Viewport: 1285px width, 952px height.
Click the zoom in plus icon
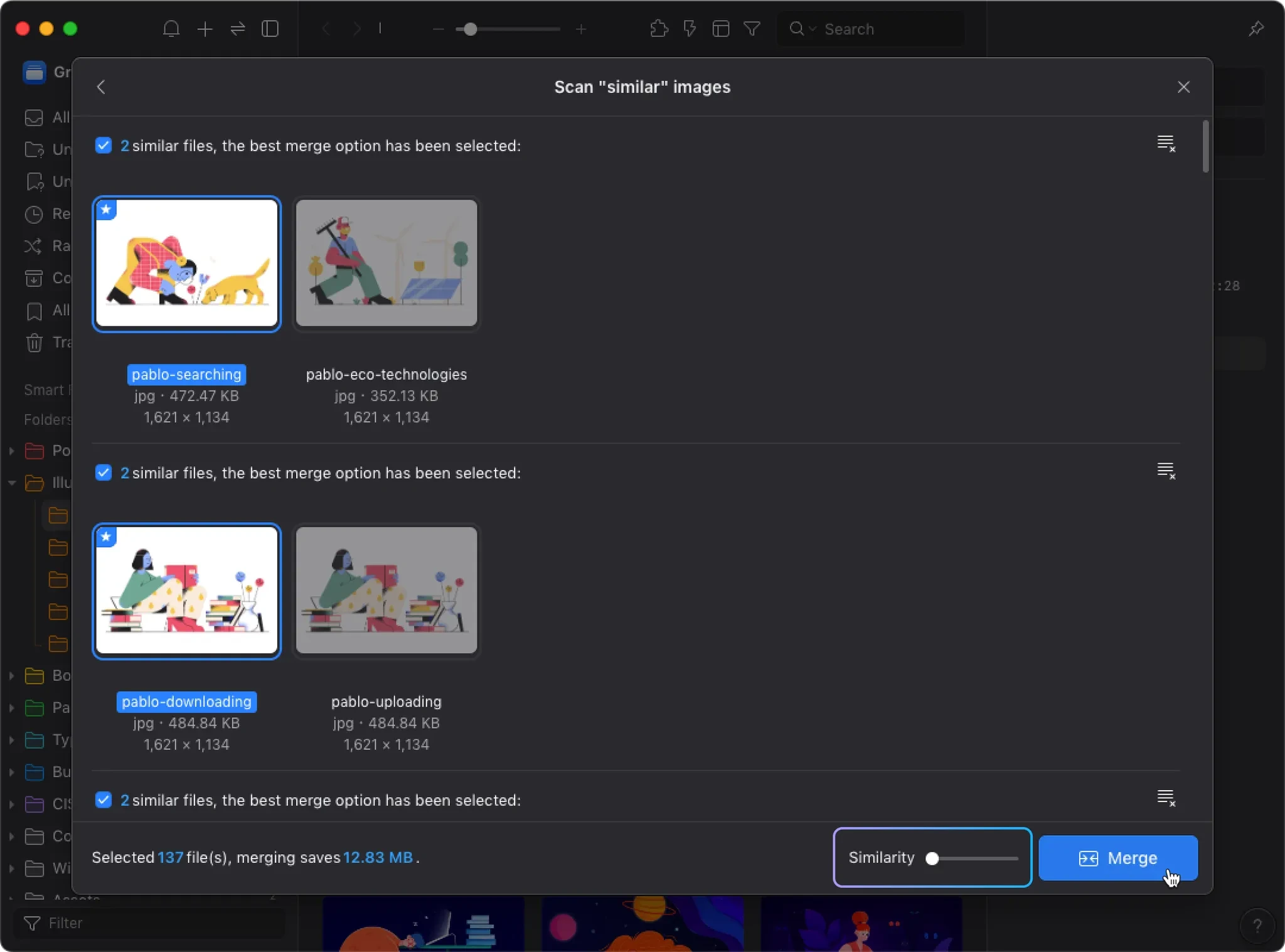[581, 29]
